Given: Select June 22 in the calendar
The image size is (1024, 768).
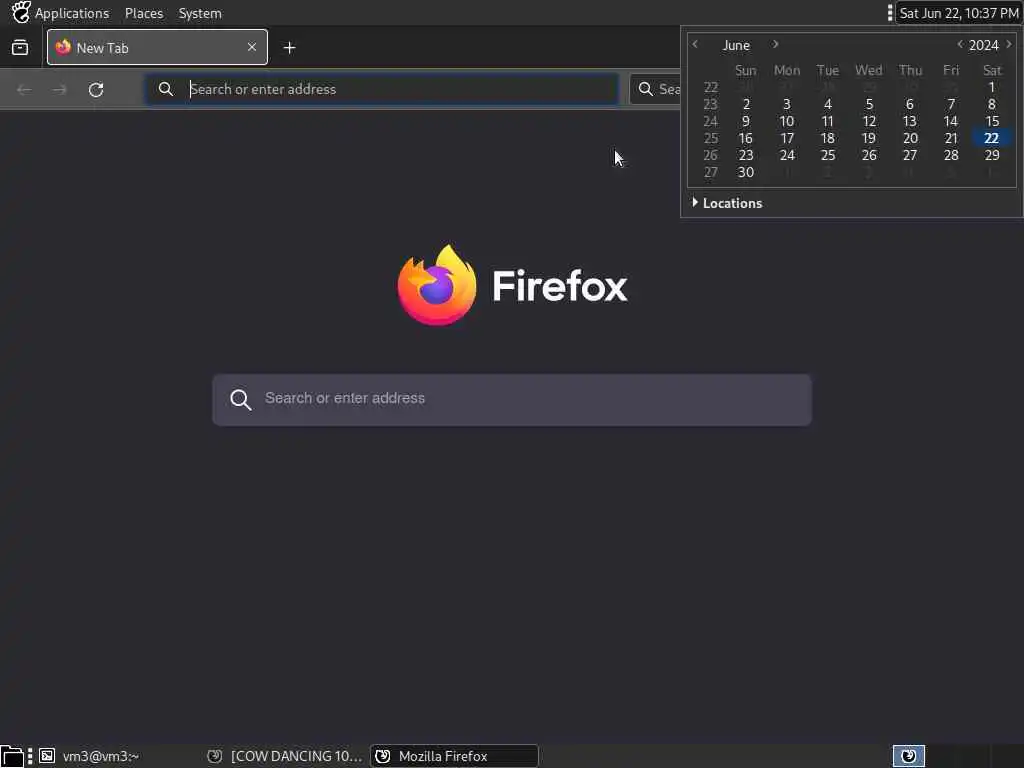Looking at the screenshot, I should pos(991,138).
